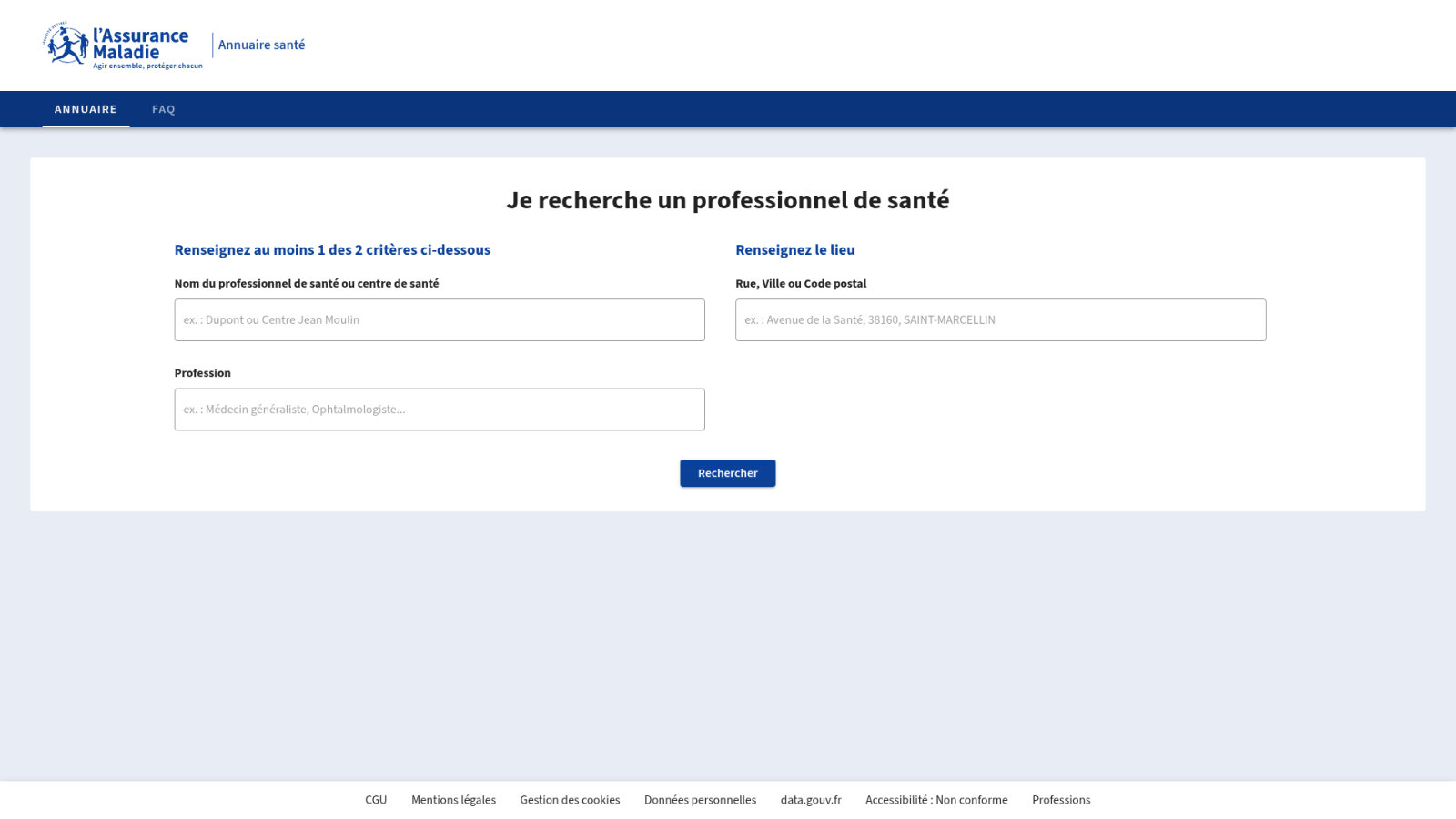Visit the data.gouv.fr footer link
The height and width of the screenshot is (819, 1456).
[x=811, y=800]
